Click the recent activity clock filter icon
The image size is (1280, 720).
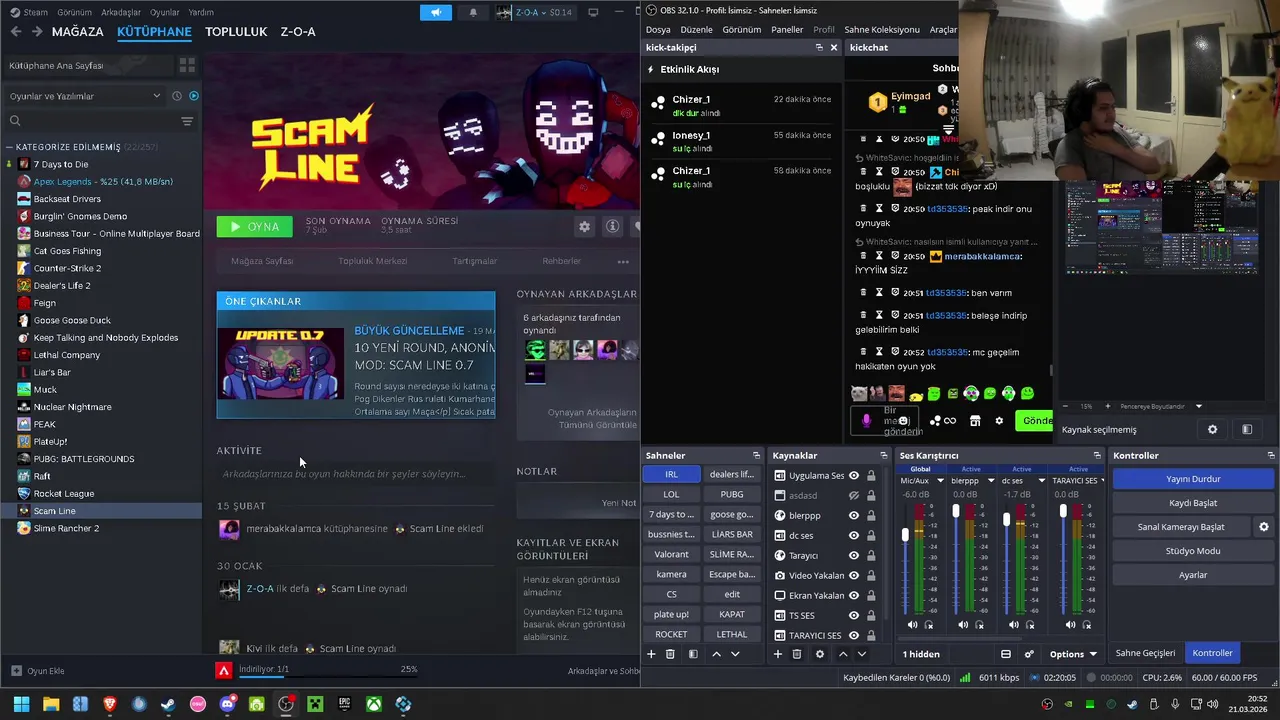point(177,96)
